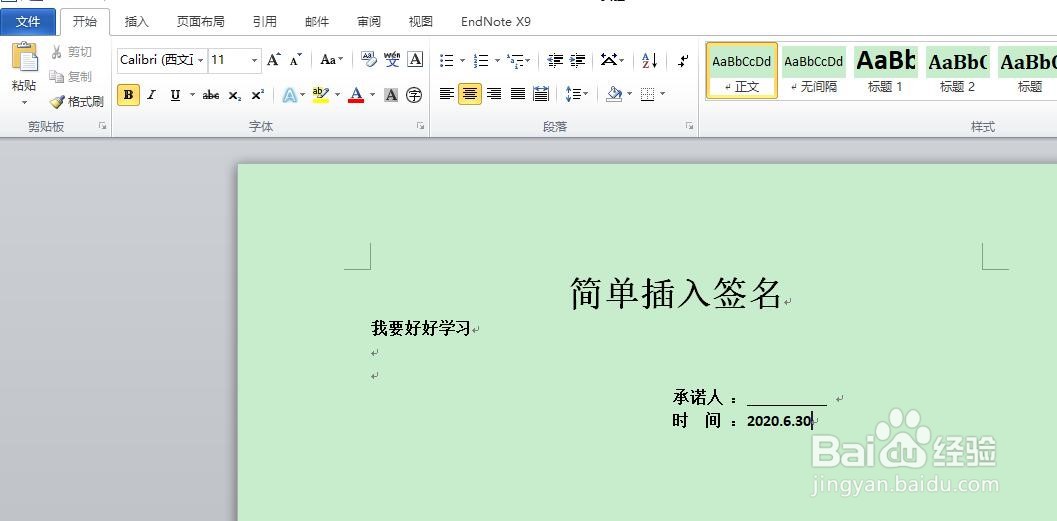Show or hide paragraph marks
Image resolution: width=1057 pixels, height=521 pixels.
click(x=683, y=60)
